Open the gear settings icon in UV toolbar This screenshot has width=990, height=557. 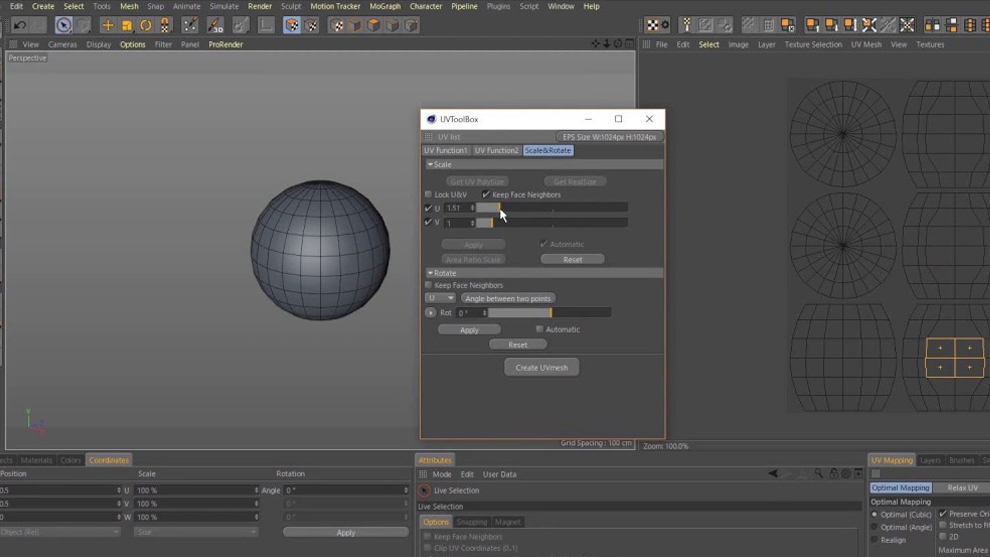coord(665,25)
